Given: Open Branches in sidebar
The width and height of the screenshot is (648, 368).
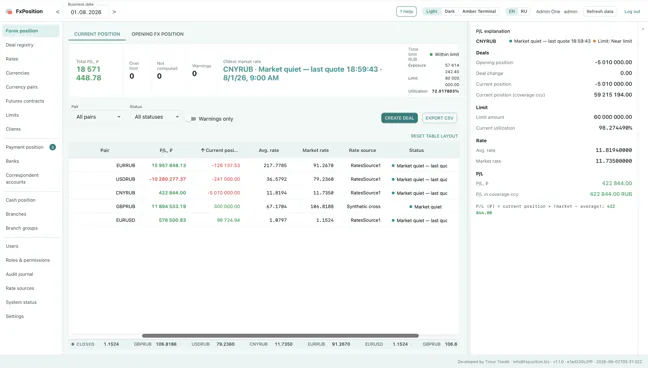Looking at the screenshot, I should click(31, 214).
